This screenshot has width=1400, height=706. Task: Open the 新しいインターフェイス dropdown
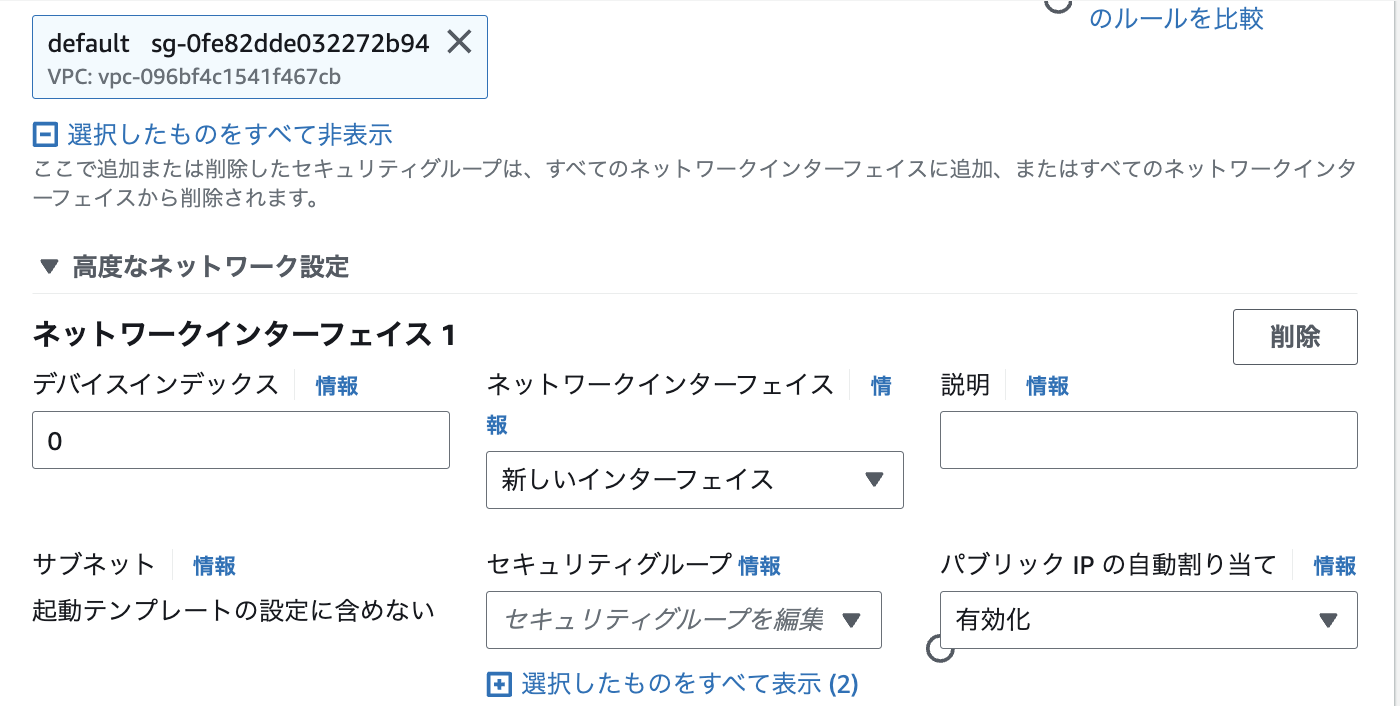tap(694, 480)
